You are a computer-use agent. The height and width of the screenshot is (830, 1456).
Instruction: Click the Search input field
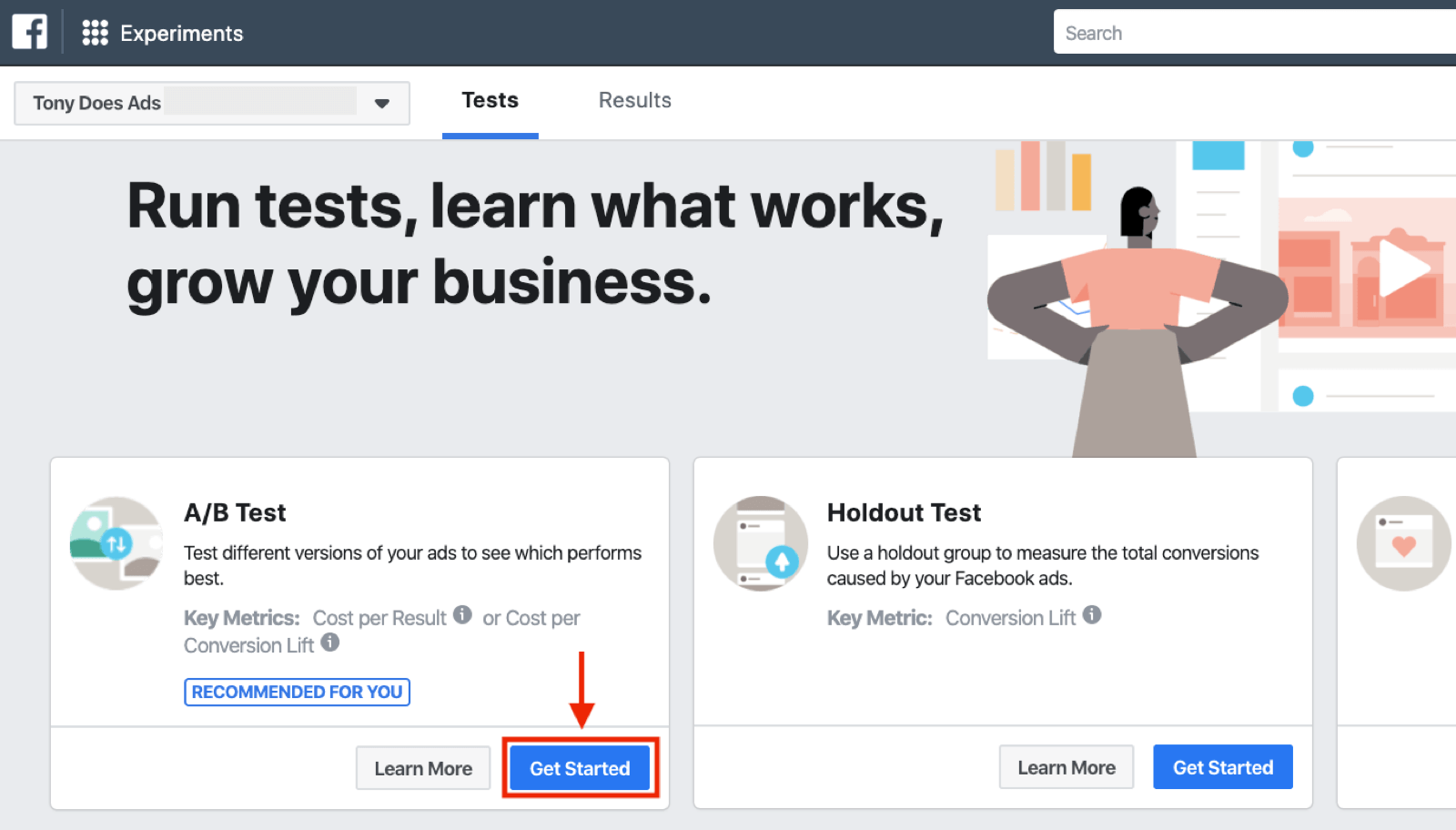[1256, 31]
